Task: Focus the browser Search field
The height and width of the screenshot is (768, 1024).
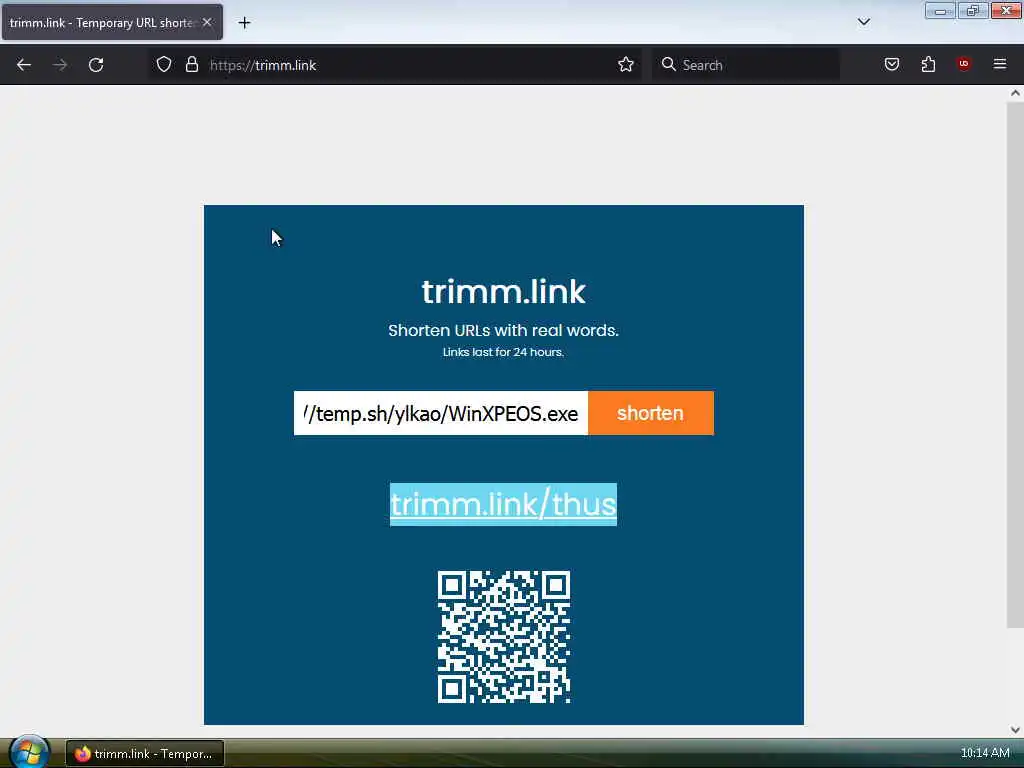Action: click(x=746, y=65)
